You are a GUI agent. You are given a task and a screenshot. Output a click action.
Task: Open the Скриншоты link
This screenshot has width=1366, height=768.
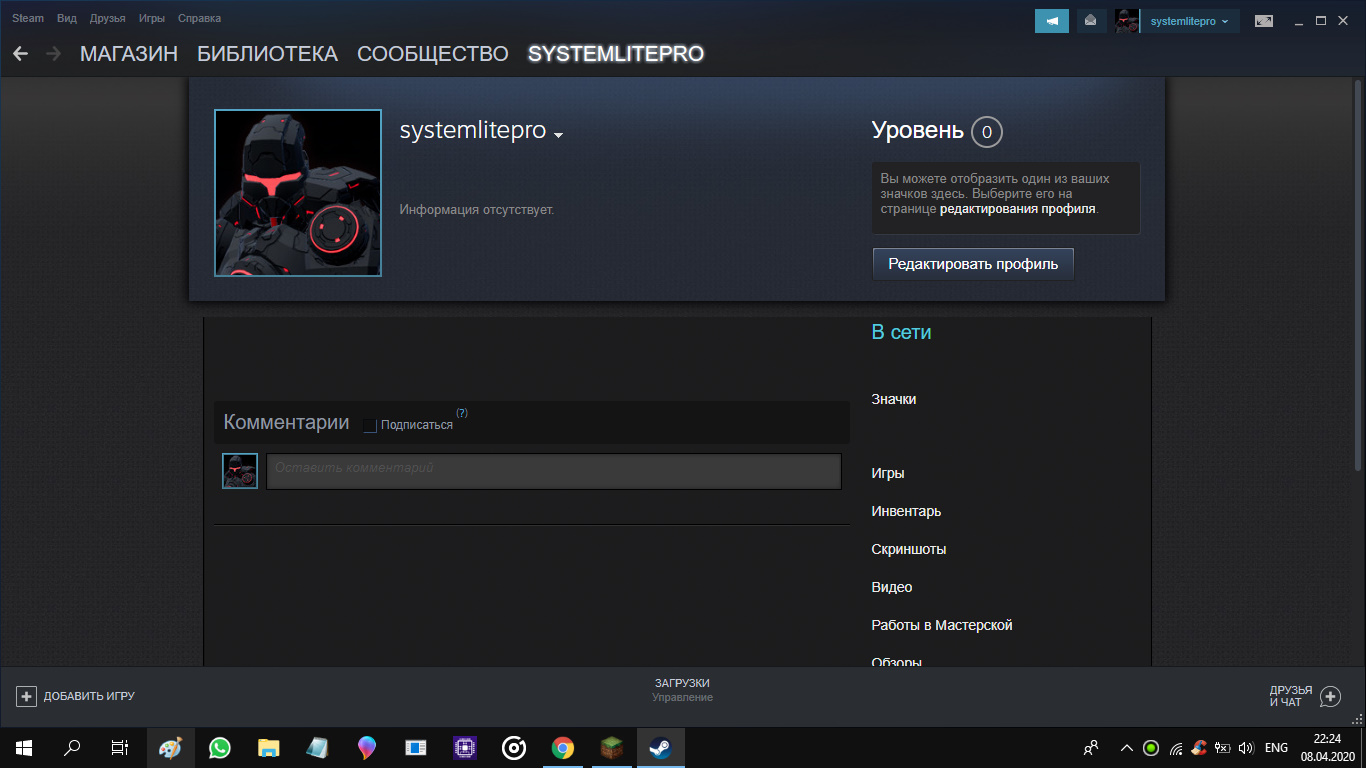click(x=909, y=549)
